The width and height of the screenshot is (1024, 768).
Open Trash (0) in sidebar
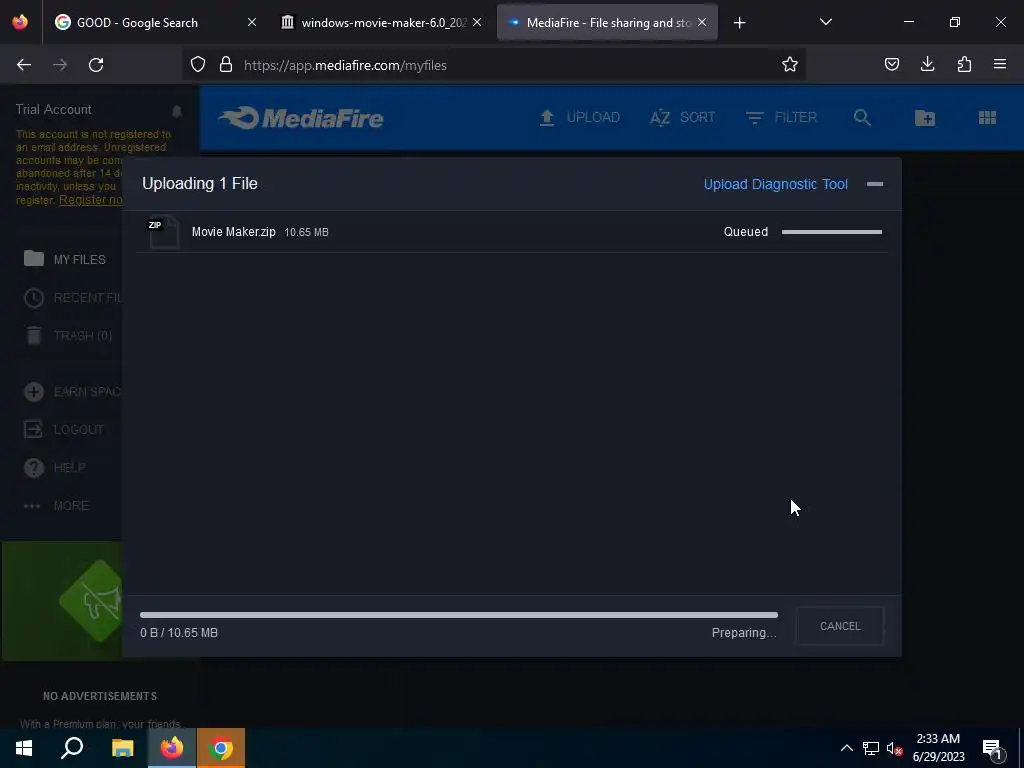68,336
